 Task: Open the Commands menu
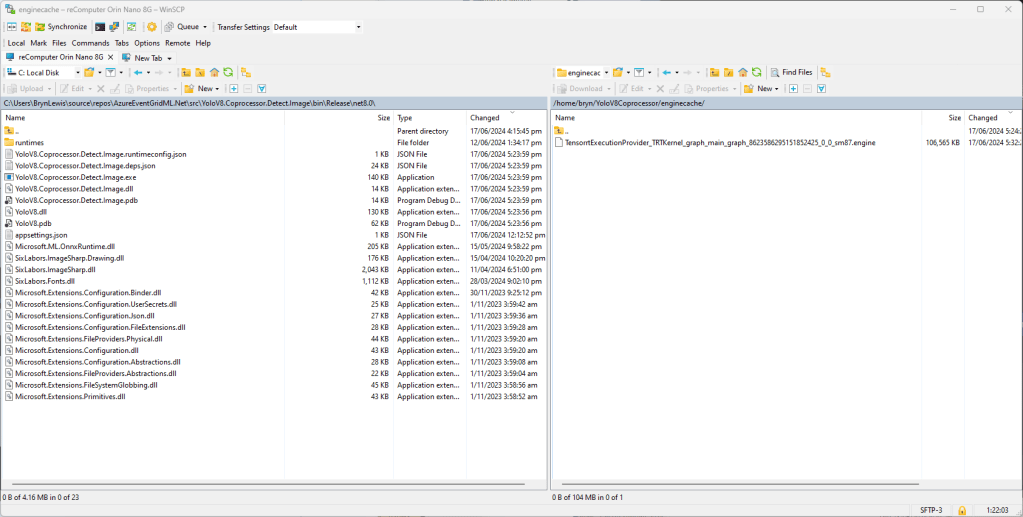pyautogui.click(x=90, y=43)
